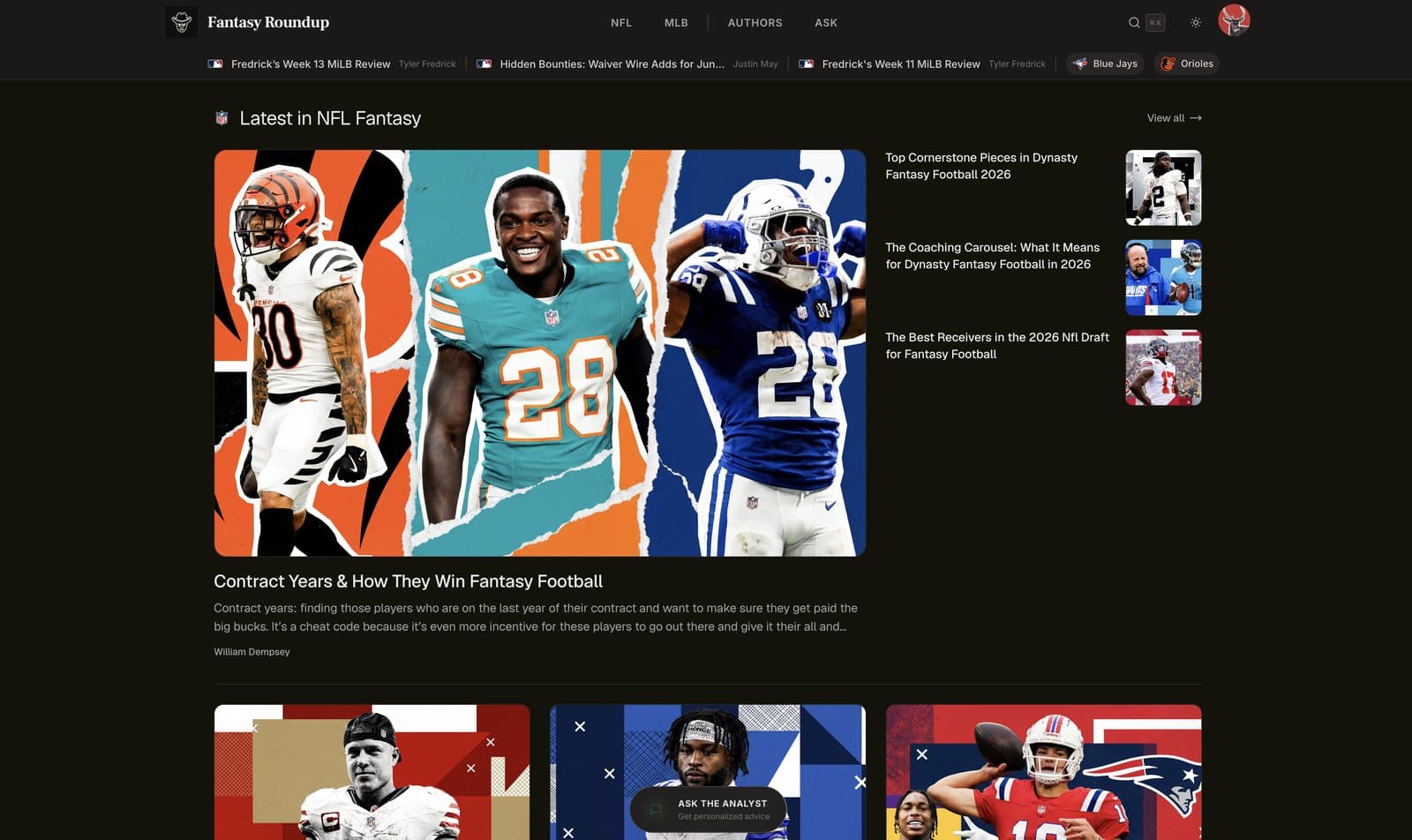
Task: Open the search magnifier icon
Action: coord(1134,23)
